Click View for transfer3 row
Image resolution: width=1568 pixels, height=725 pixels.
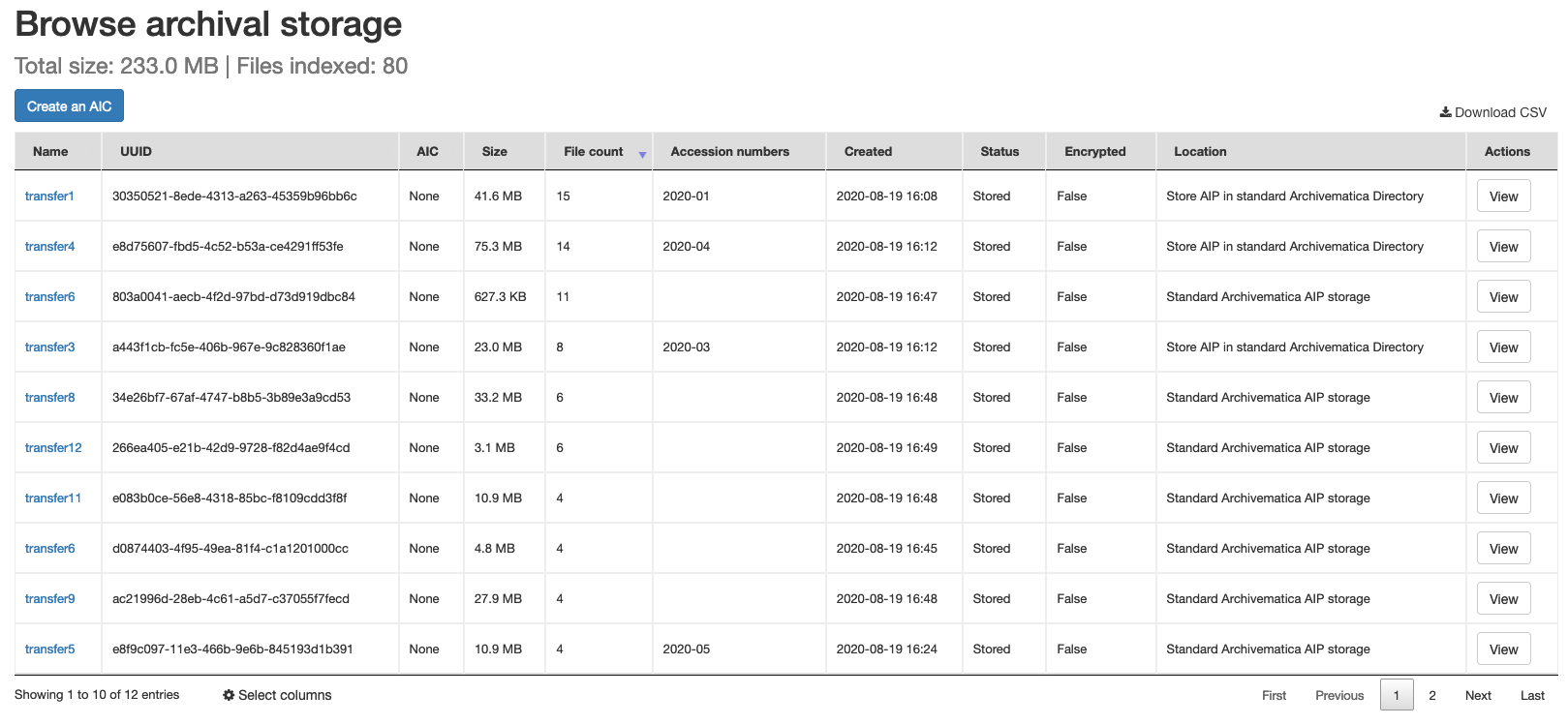click(1503, 347)
